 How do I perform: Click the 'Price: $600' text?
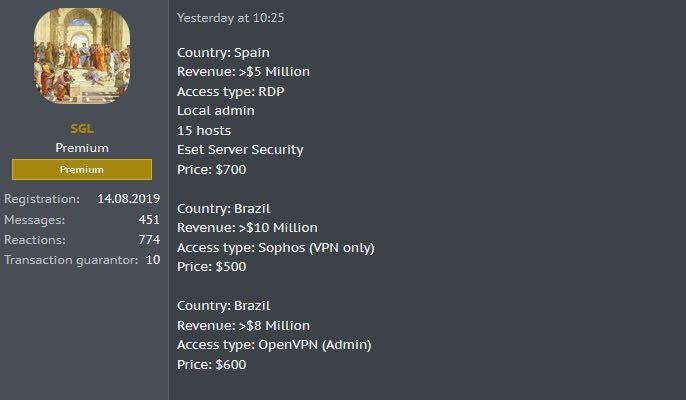coord(212,365)
